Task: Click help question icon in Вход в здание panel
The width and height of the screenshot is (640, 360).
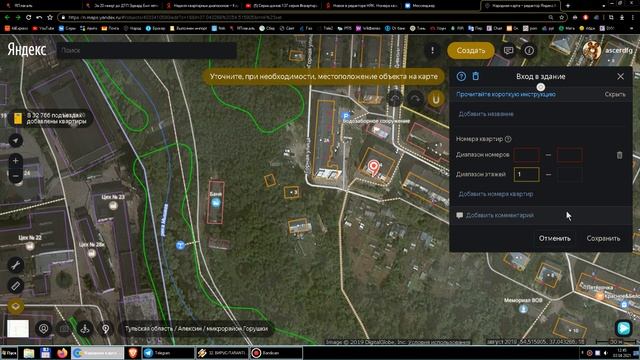Action: (461, 76)
